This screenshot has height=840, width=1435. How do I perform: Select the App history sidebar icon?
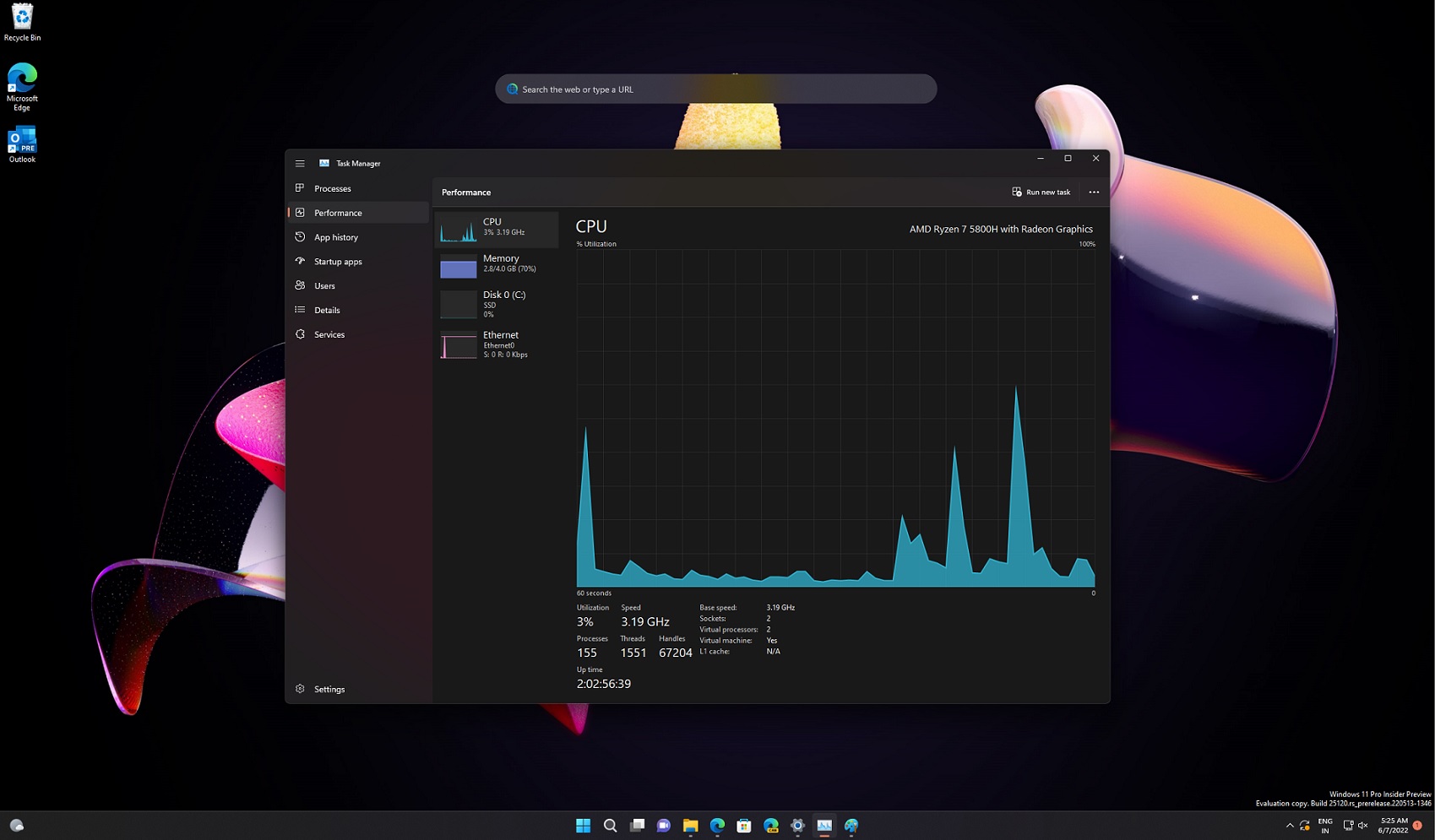coord(301,237)
